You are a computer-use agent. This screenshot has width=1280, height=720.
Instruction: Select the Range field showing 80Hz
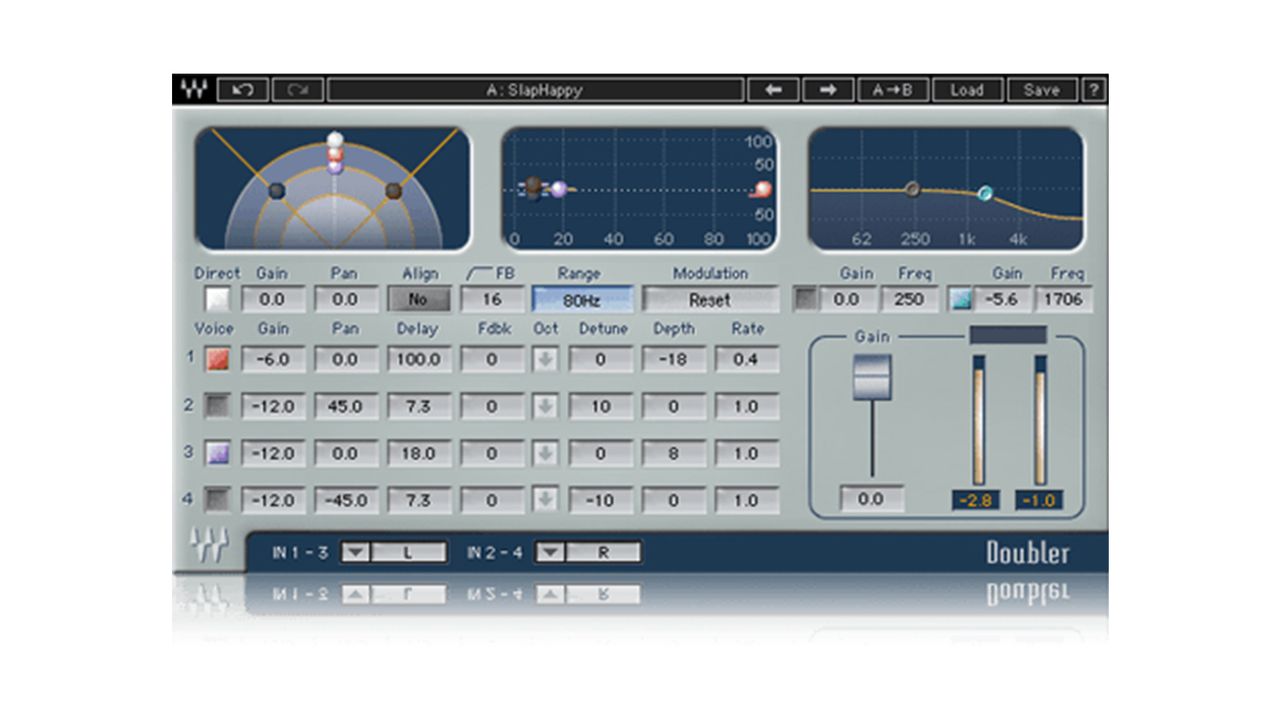point(582,299)
